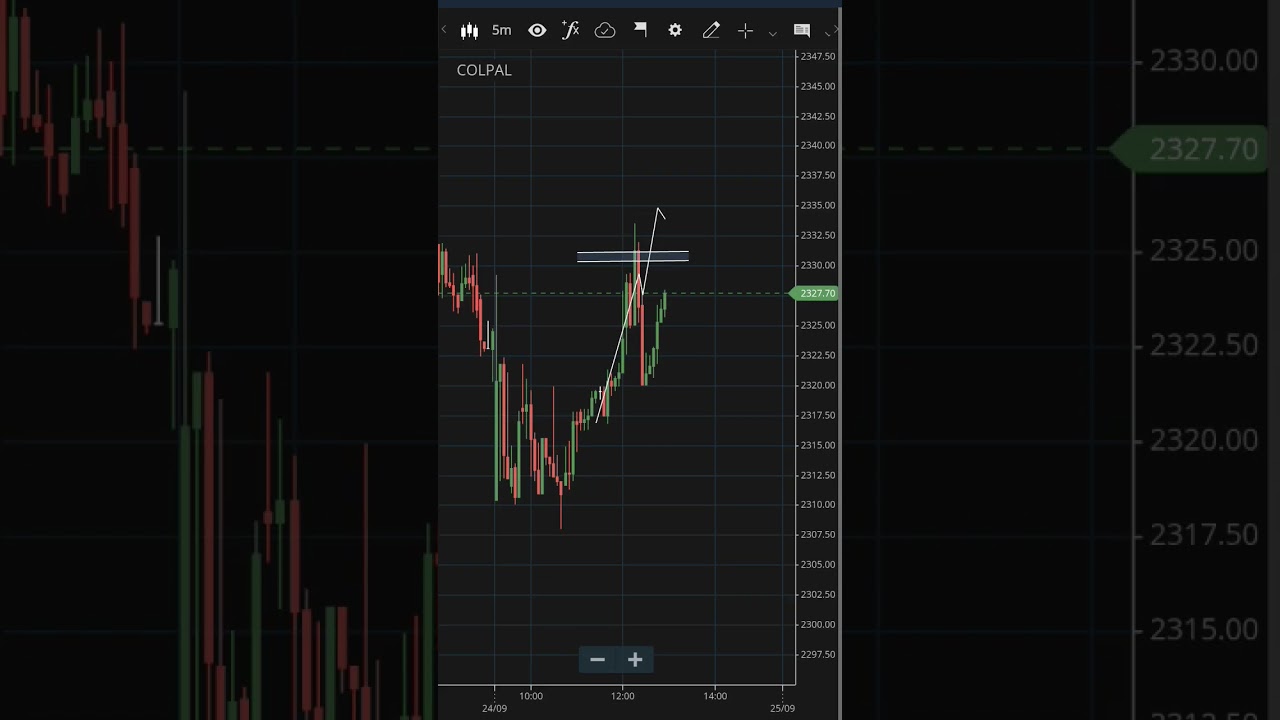
Task: Open the comment notes icon
Action: [x=802, y=31]
